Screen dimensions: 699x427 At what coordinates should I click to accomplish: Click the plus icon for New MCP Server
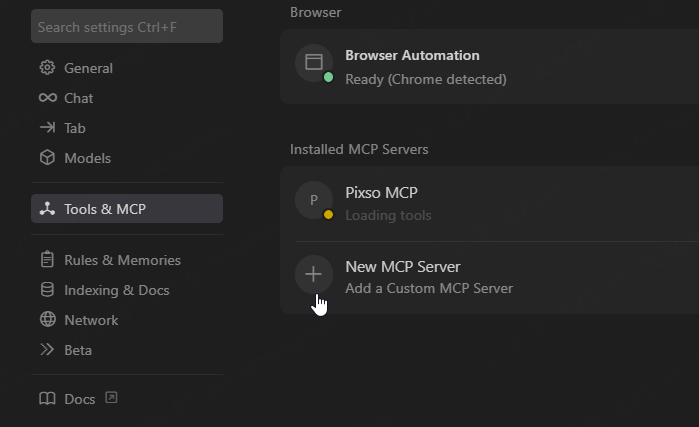(x=313, y=274)
